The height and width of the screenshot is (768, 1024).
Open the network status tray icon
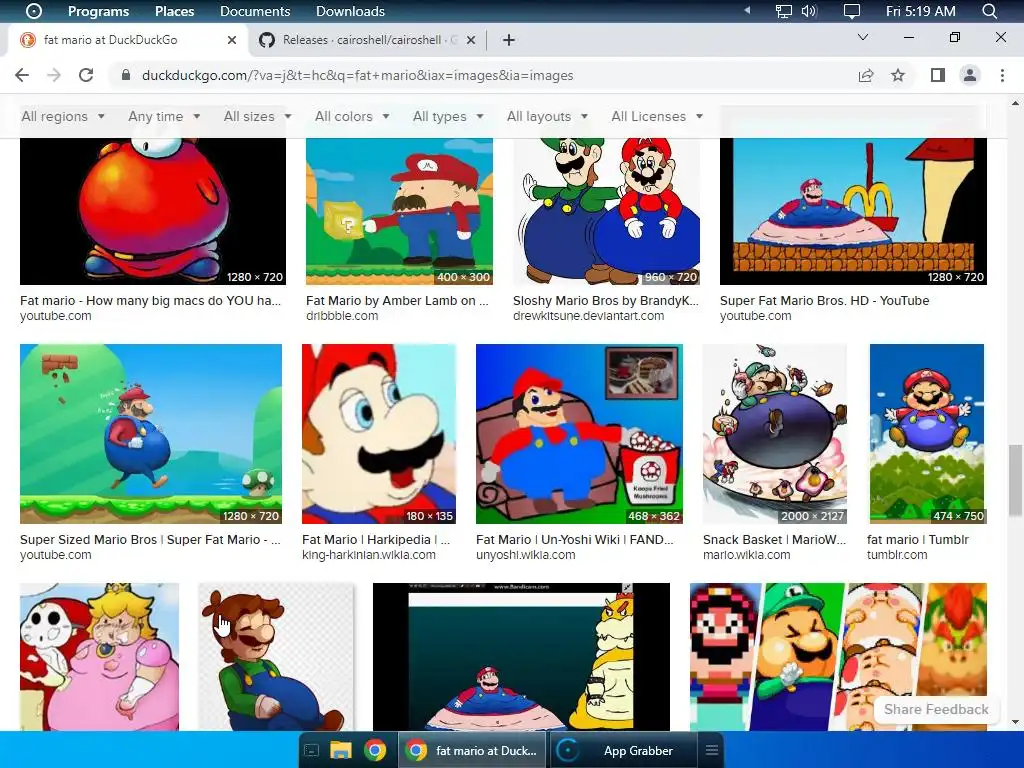click(784, 11)
